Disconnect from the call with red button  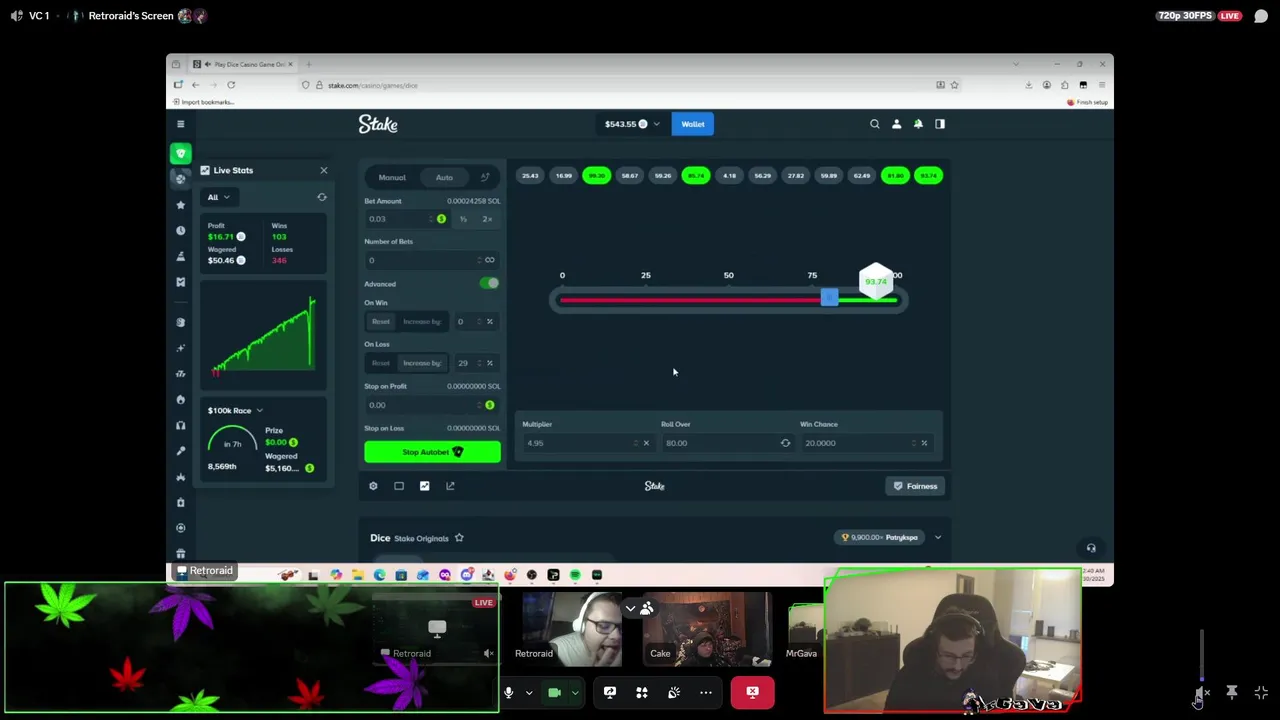[x=752, y=692]
